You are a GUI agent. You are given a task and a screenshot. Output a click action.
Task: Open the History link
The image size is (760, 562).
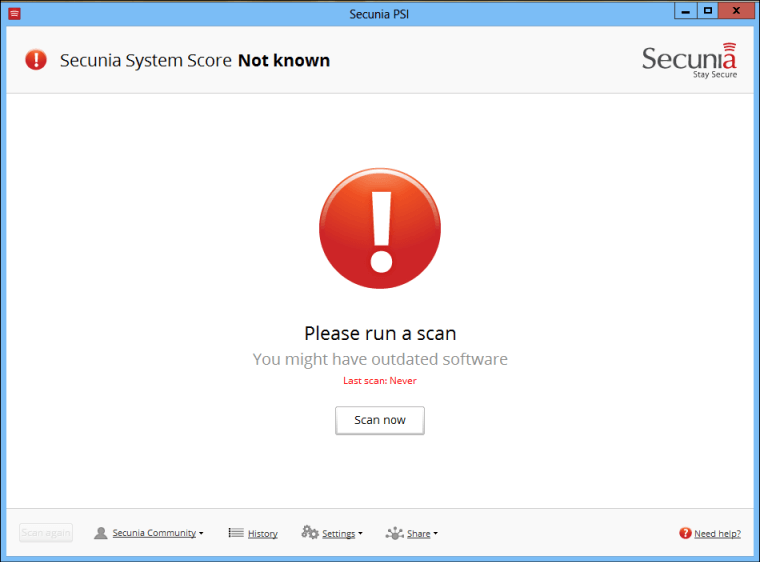[263, 533]
